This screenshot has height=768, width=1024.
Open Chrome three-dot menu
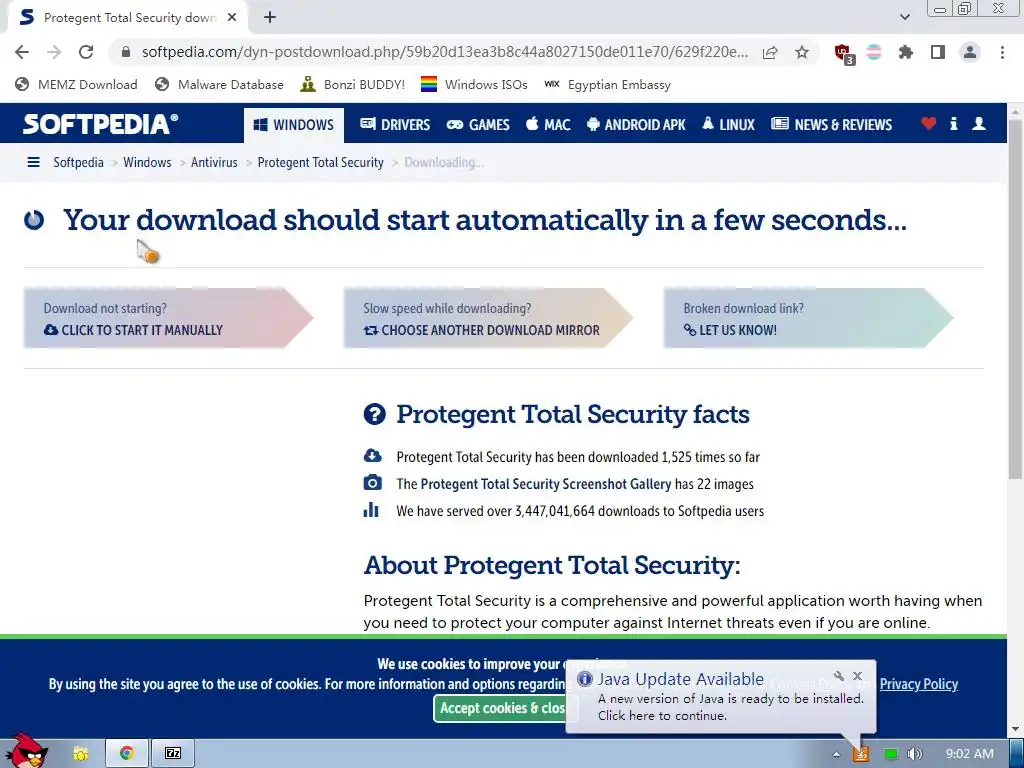point(1002,52)
